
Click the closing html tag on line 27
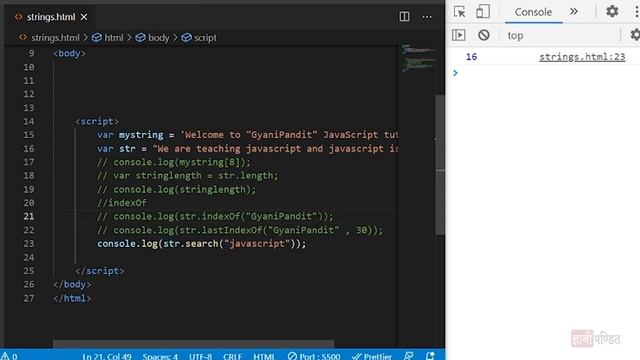[72, 298]
